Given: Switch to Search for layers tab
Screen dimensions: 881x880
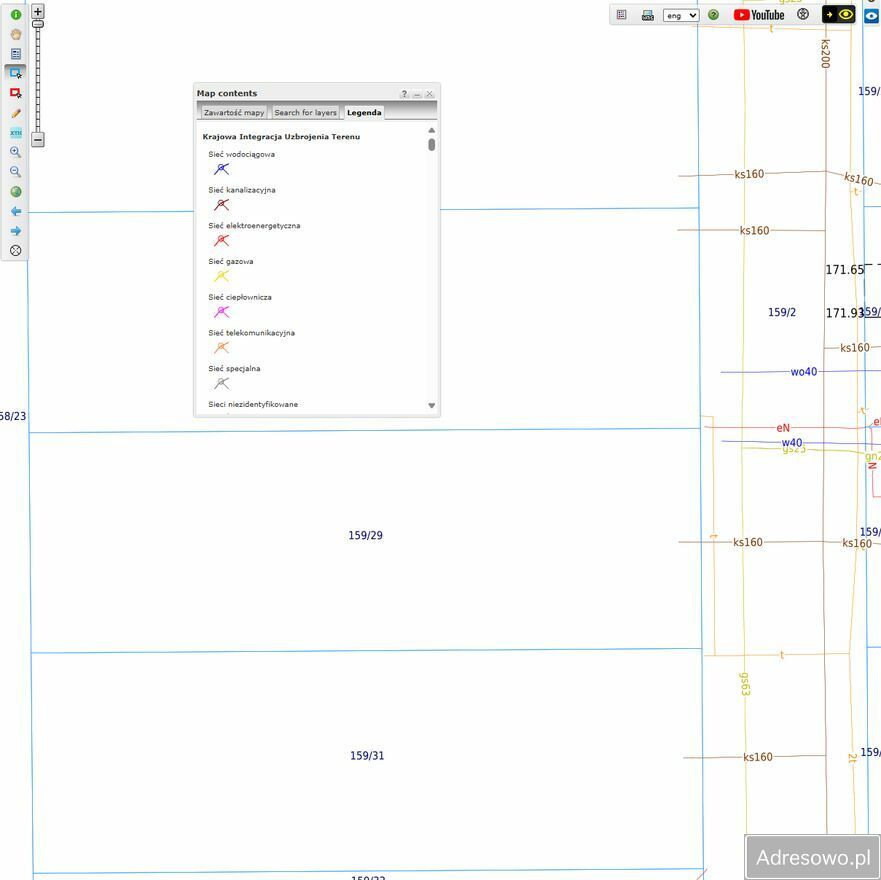Looking at the screenshot, I should (305, 112).
